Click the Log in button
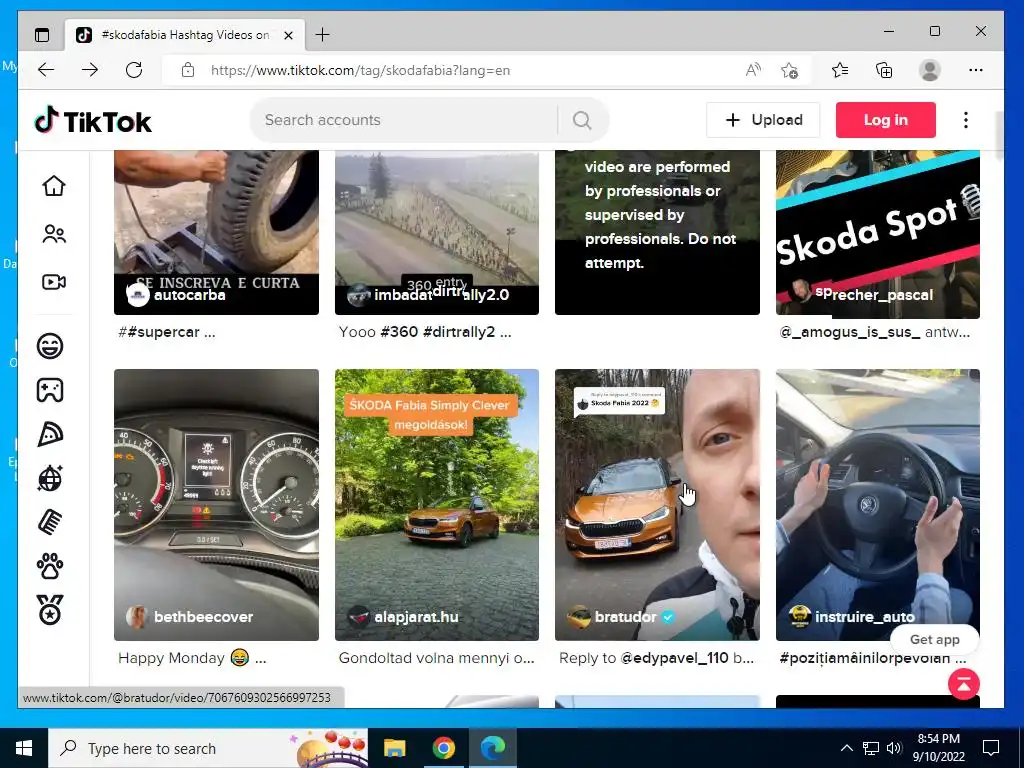Image resolution: width=1024 pixels, height=768 pixels. (886, 120)
